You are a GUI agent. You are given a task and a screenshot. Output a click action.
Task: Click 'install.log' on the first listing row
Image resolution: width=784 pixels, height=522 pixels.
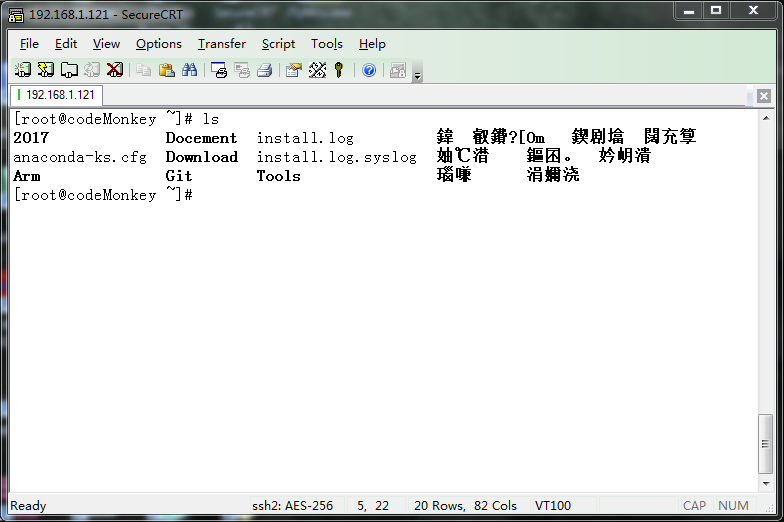[x=305, y=138]
